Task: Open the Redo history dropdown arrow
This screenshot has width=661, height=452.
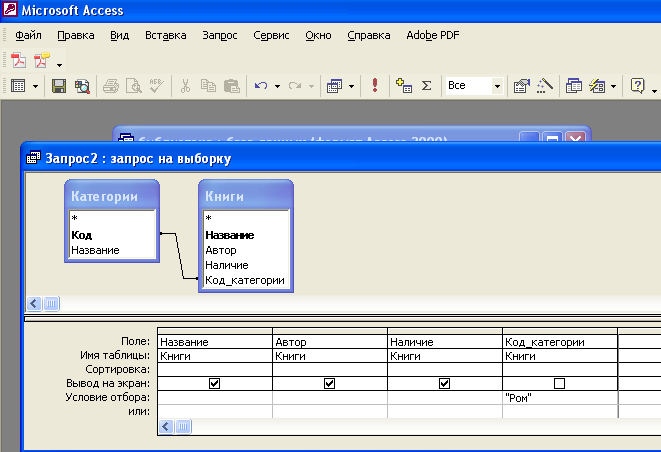Action: pos(312,86)
